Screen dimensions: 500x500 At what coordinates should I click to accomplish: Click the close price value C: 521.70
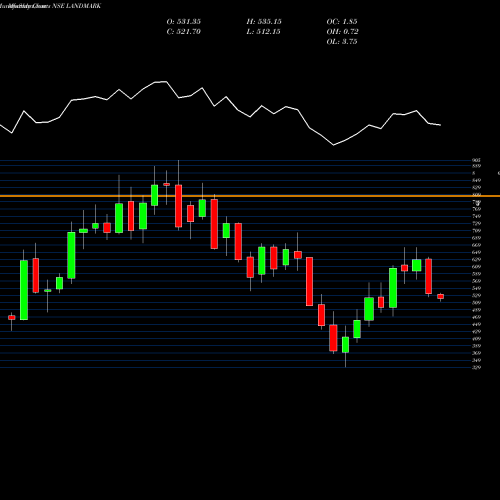coord(184,32)
